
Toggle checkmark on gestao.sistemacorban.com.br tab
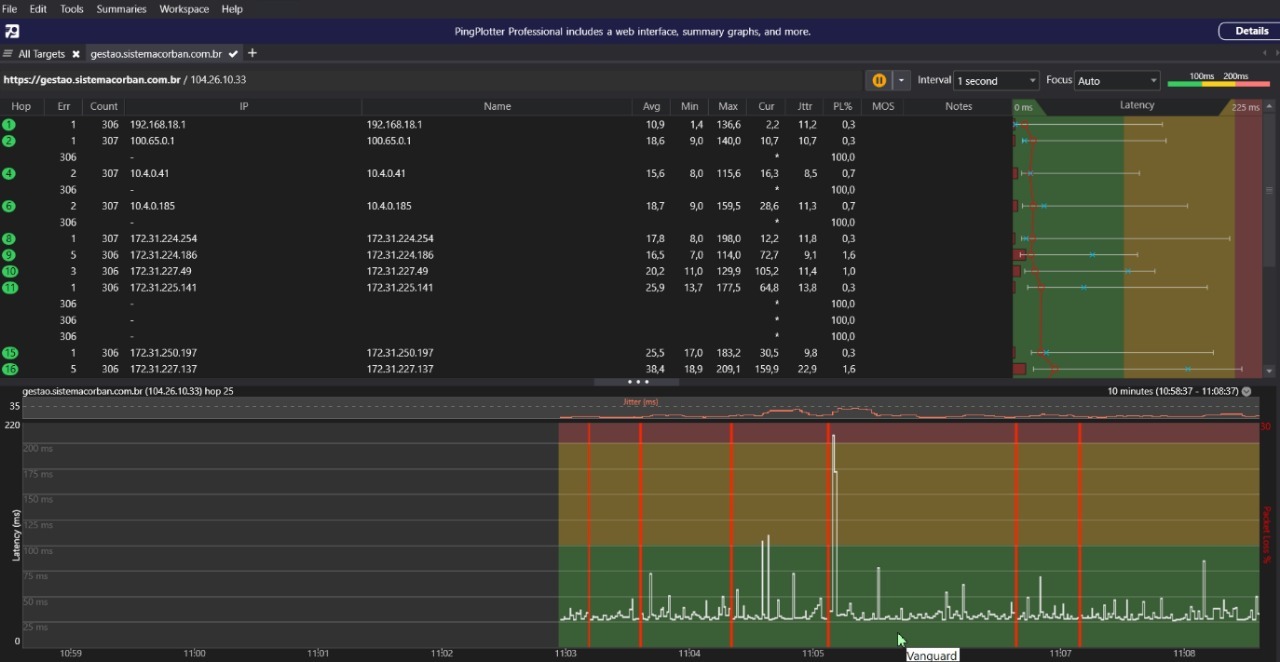(233, 54)
